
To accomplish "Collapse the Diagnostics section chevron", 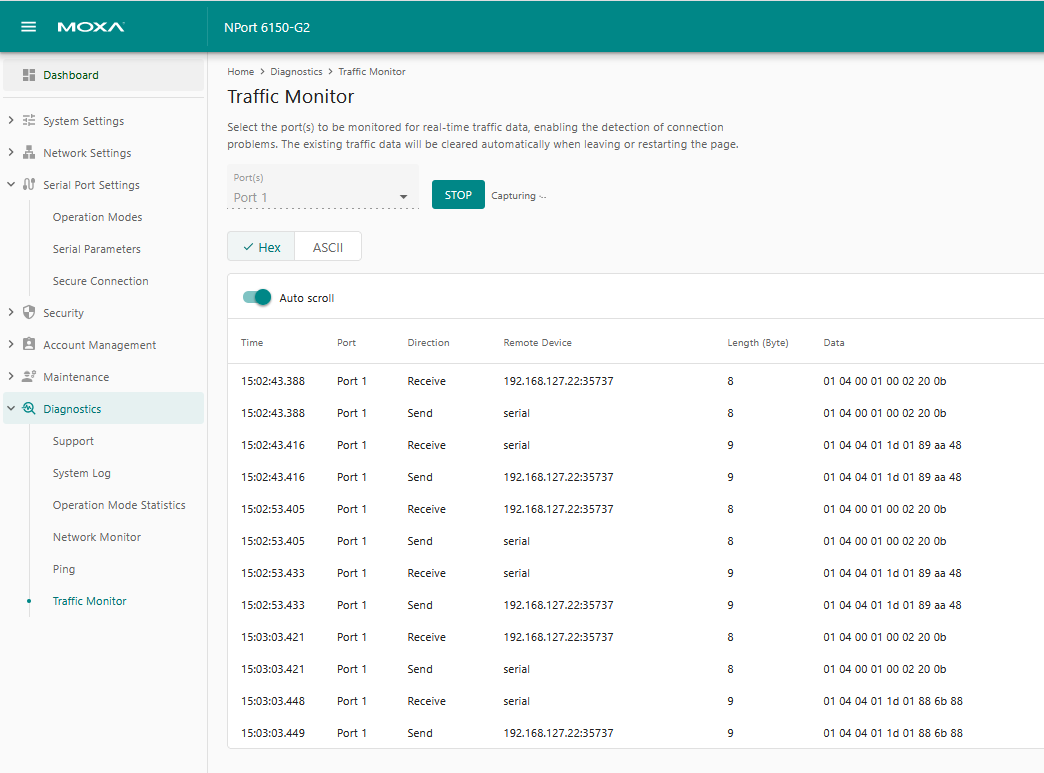I will 11,409.
